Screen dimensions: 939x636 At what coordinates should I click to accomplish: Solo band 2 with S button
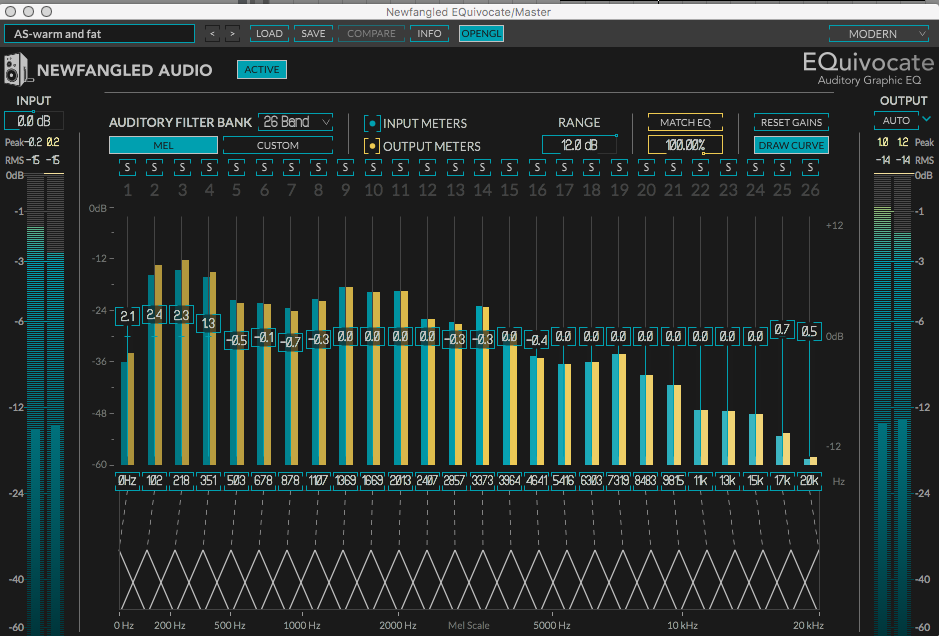point(155,168)
